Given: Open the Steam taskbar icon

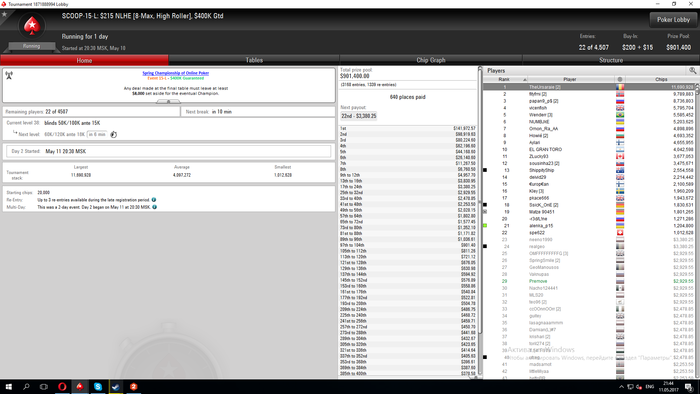Looking at the screenshot, I should [x=116, y=387].
